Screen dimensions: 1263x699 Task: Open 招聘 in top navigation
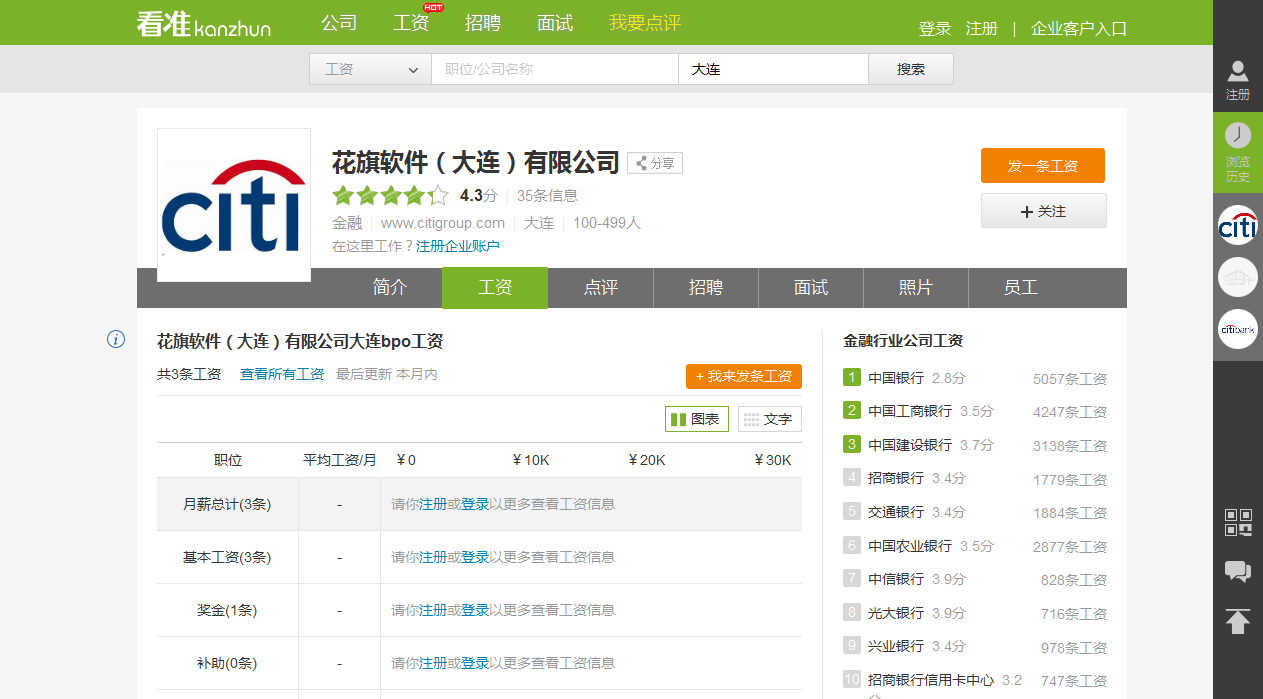(483, 23)
